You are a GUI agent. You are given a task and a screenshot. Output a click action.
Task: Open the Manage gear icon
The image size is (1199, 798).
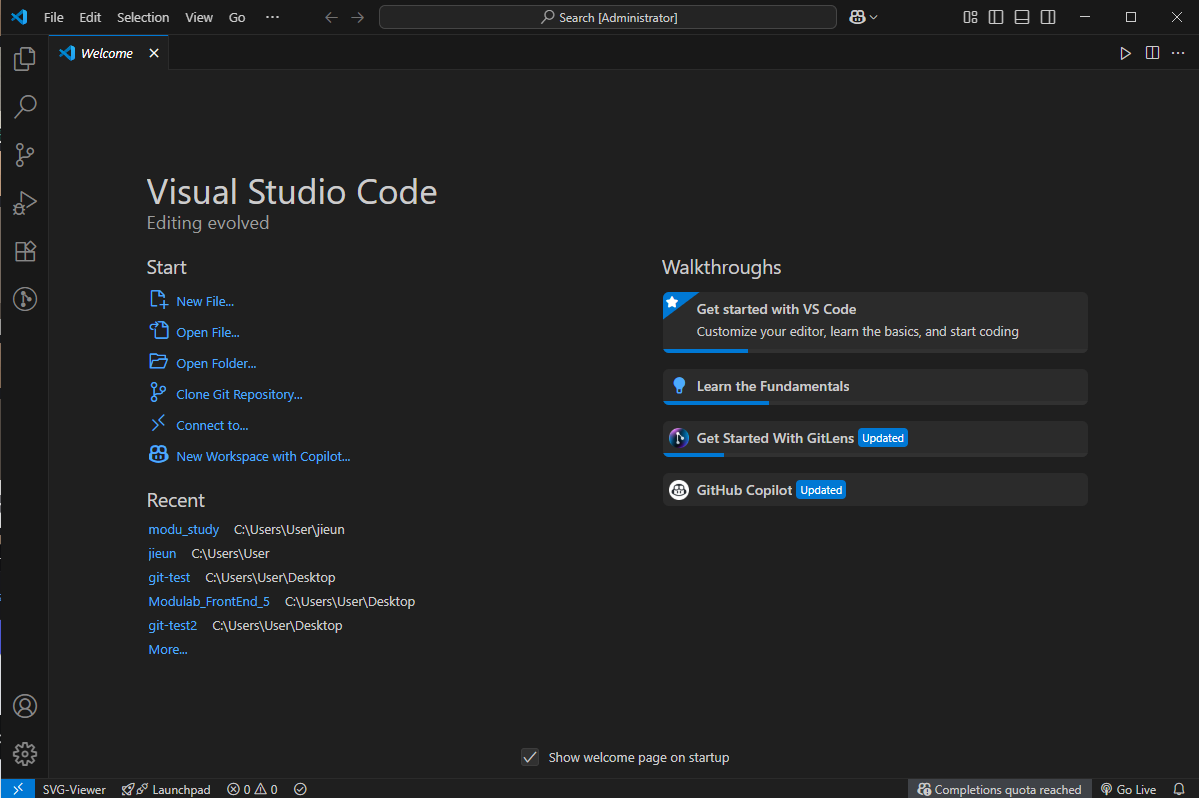point(25,754)
